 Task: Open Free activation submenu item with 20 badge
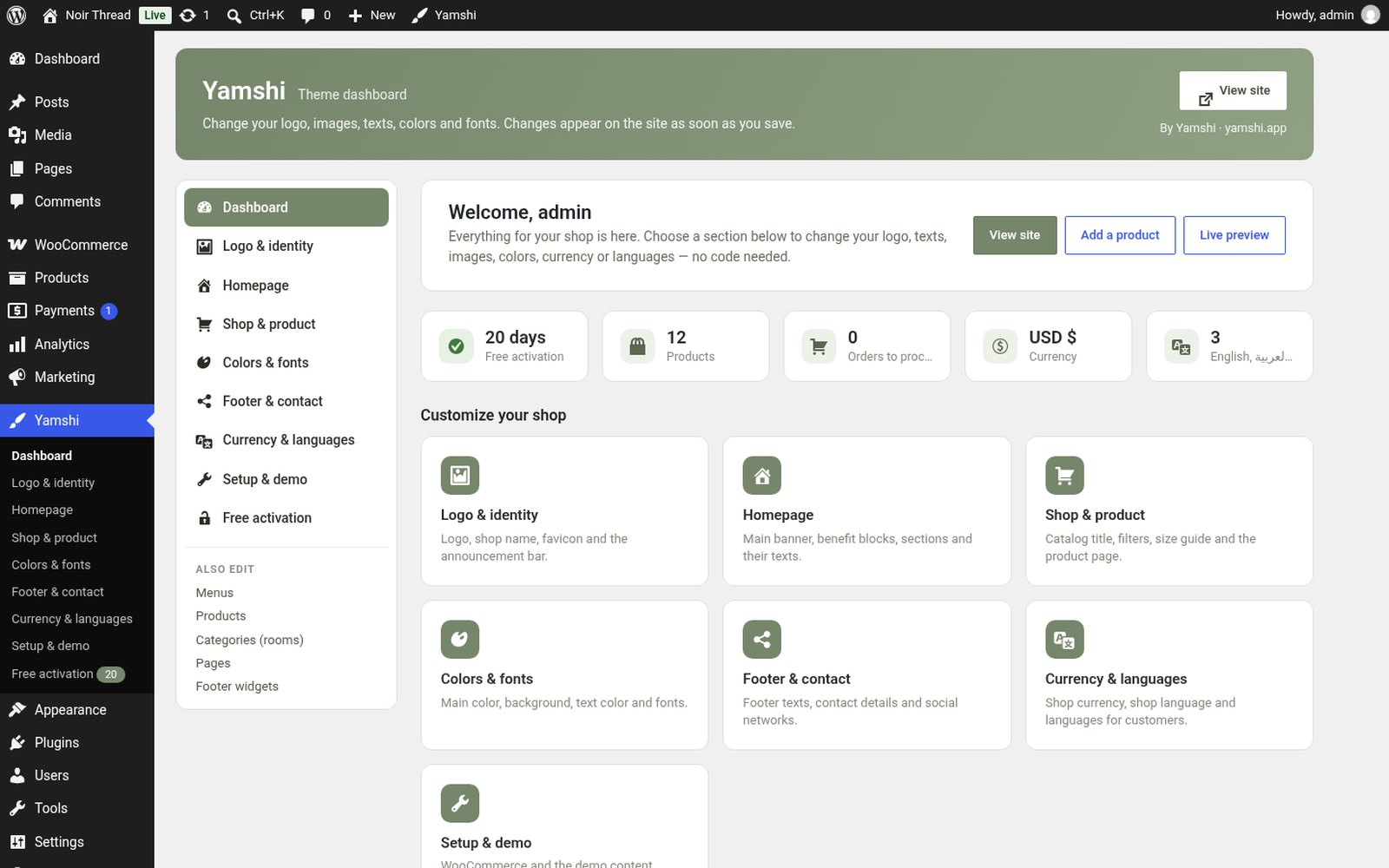(x=77, y=674)
